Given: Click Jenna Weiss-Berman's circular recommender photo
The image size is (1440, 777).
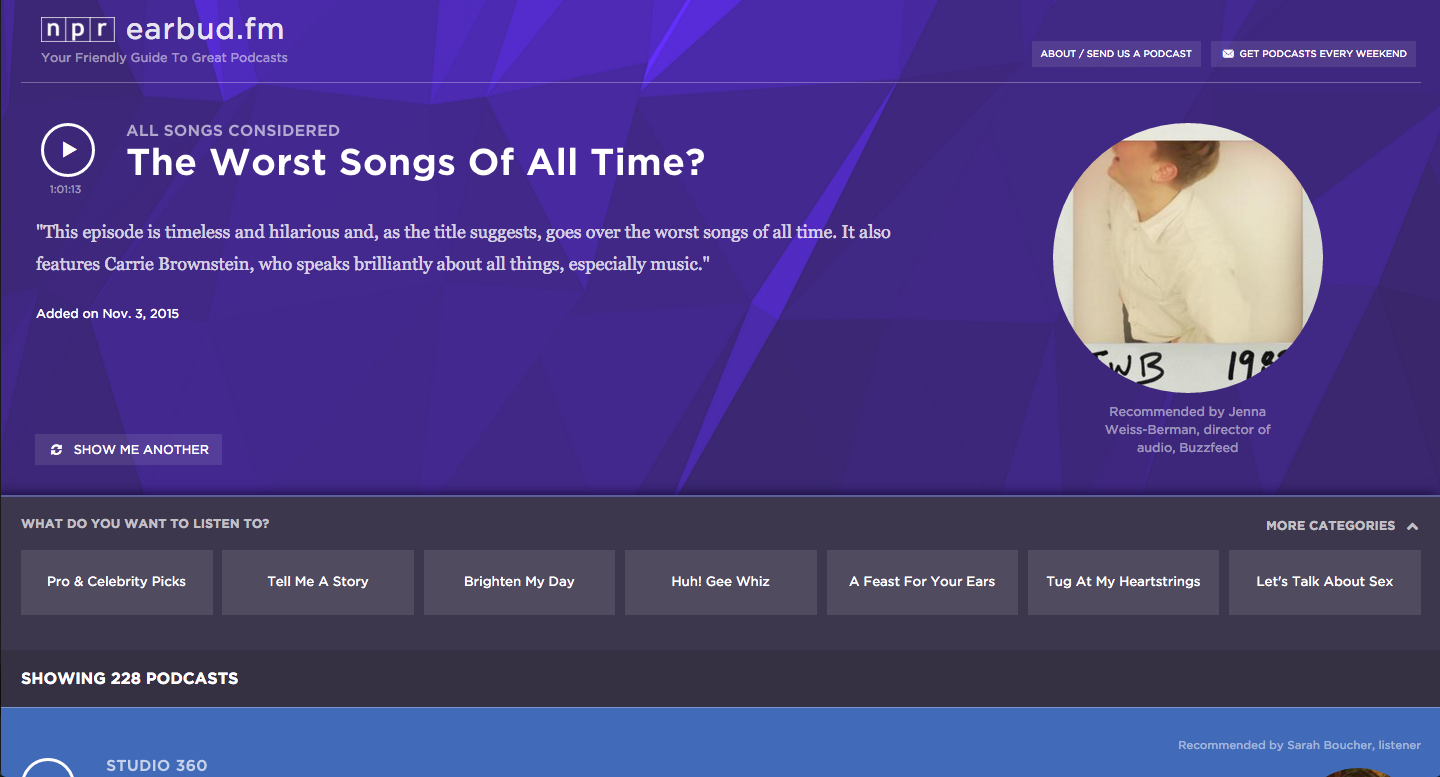Looking at the screenshot, I should (x=1188, y=258).
